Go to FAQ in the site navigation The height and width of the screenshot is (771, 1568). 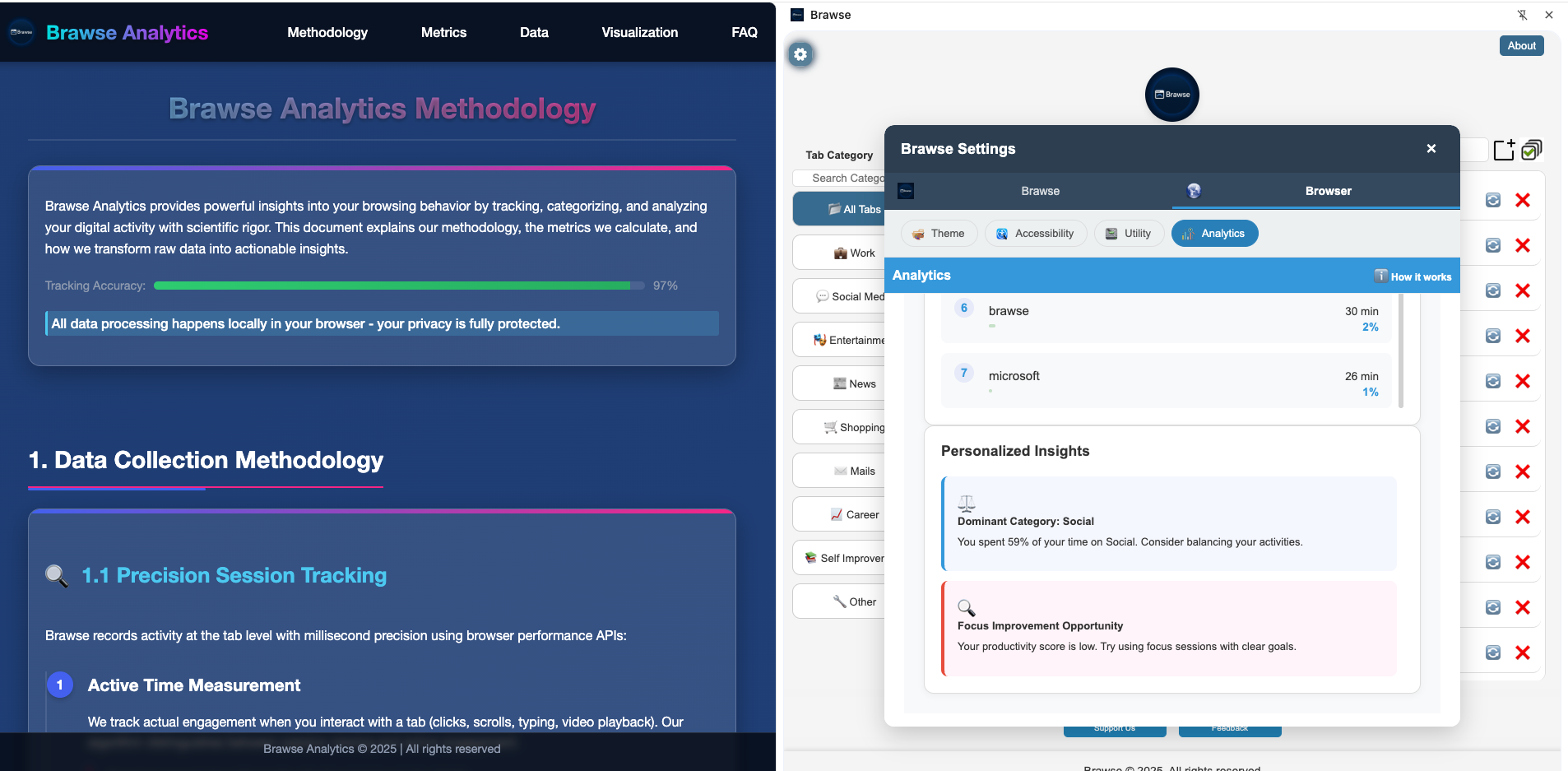tap(745, 32)
